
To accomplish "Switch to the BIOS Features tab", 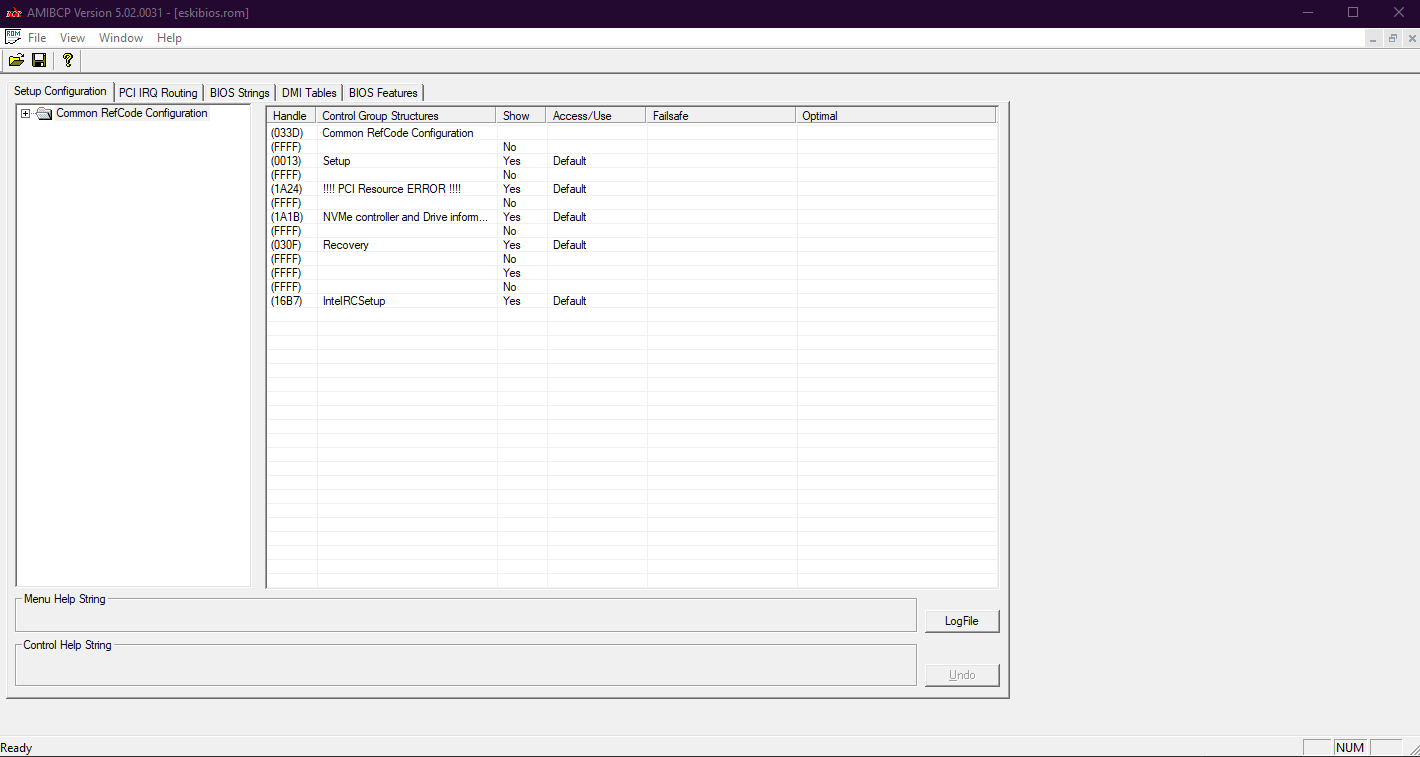I will coord(383,93).
